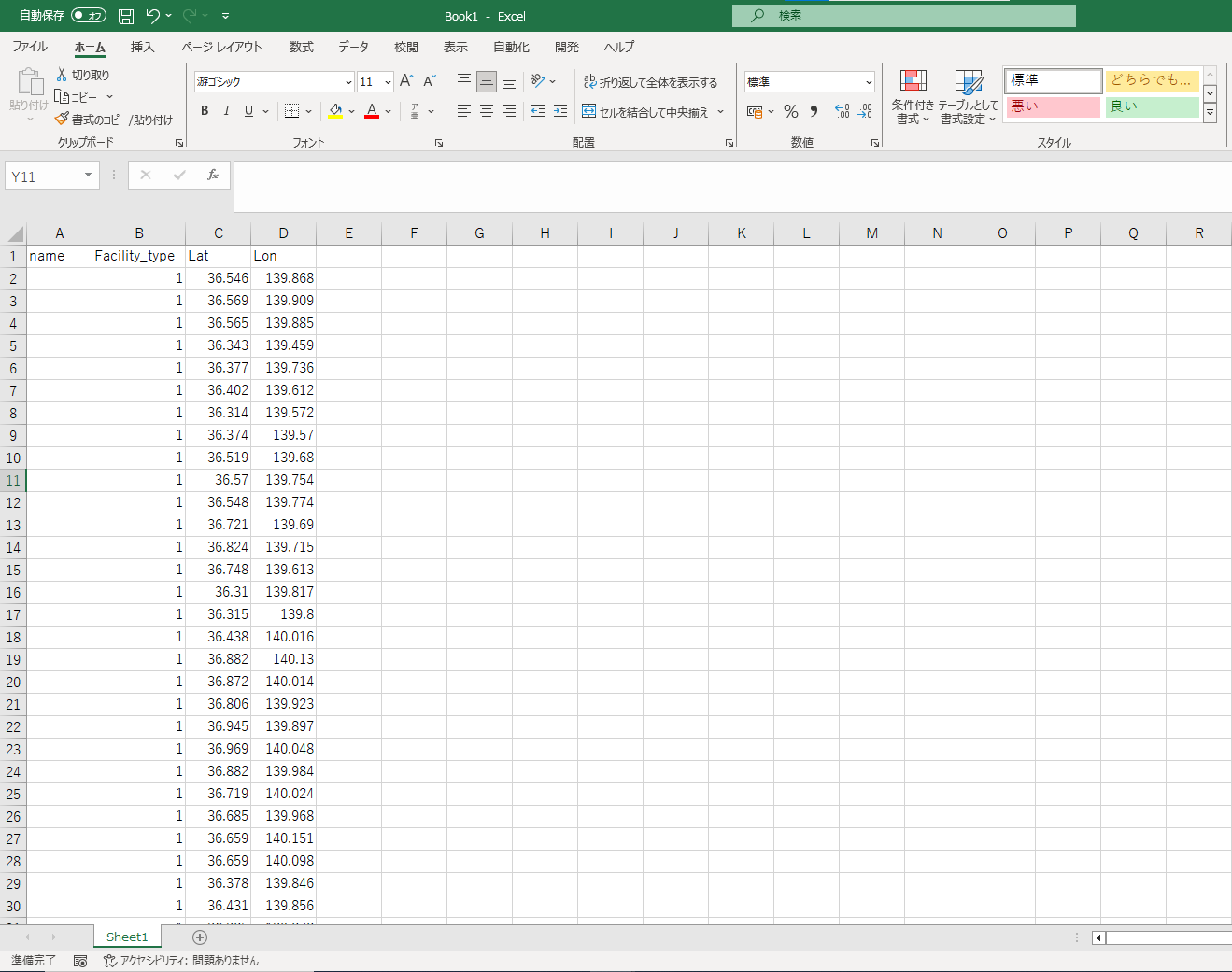
Task: Click the Cut scissors icon
Action: (62, 75)
